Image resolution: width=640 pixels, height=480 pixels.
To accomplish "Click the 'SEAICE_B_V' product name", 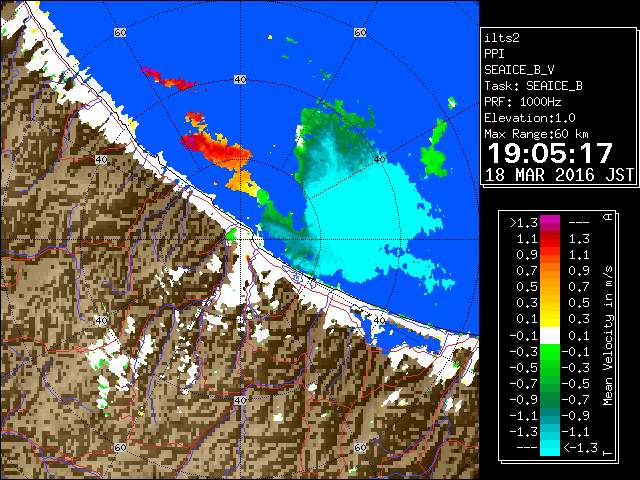I will pyautogui.click(x=519, y=70).
